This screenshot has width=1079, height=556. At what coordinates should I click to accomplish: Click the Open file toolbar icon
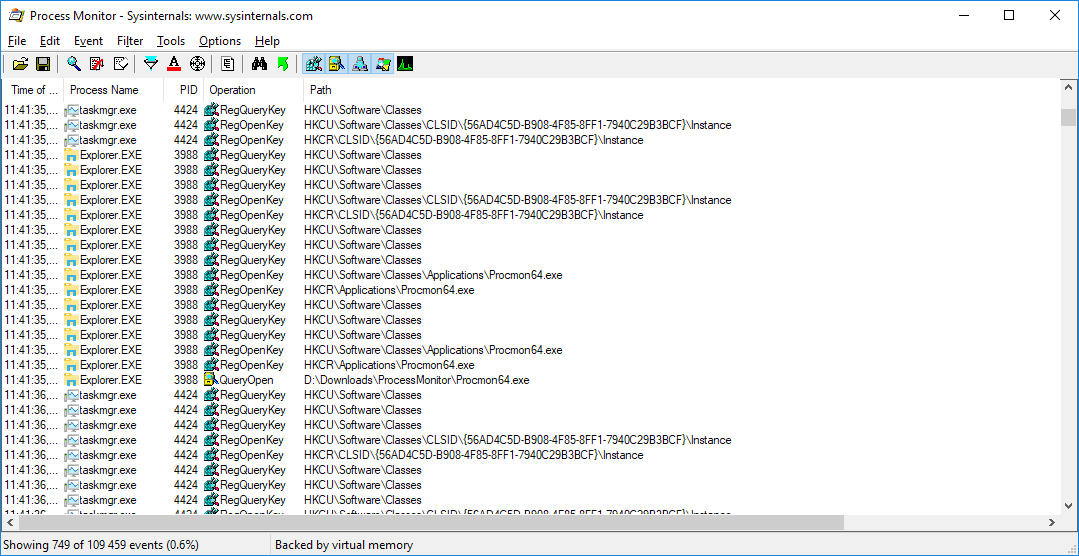(x=20, y=64)
